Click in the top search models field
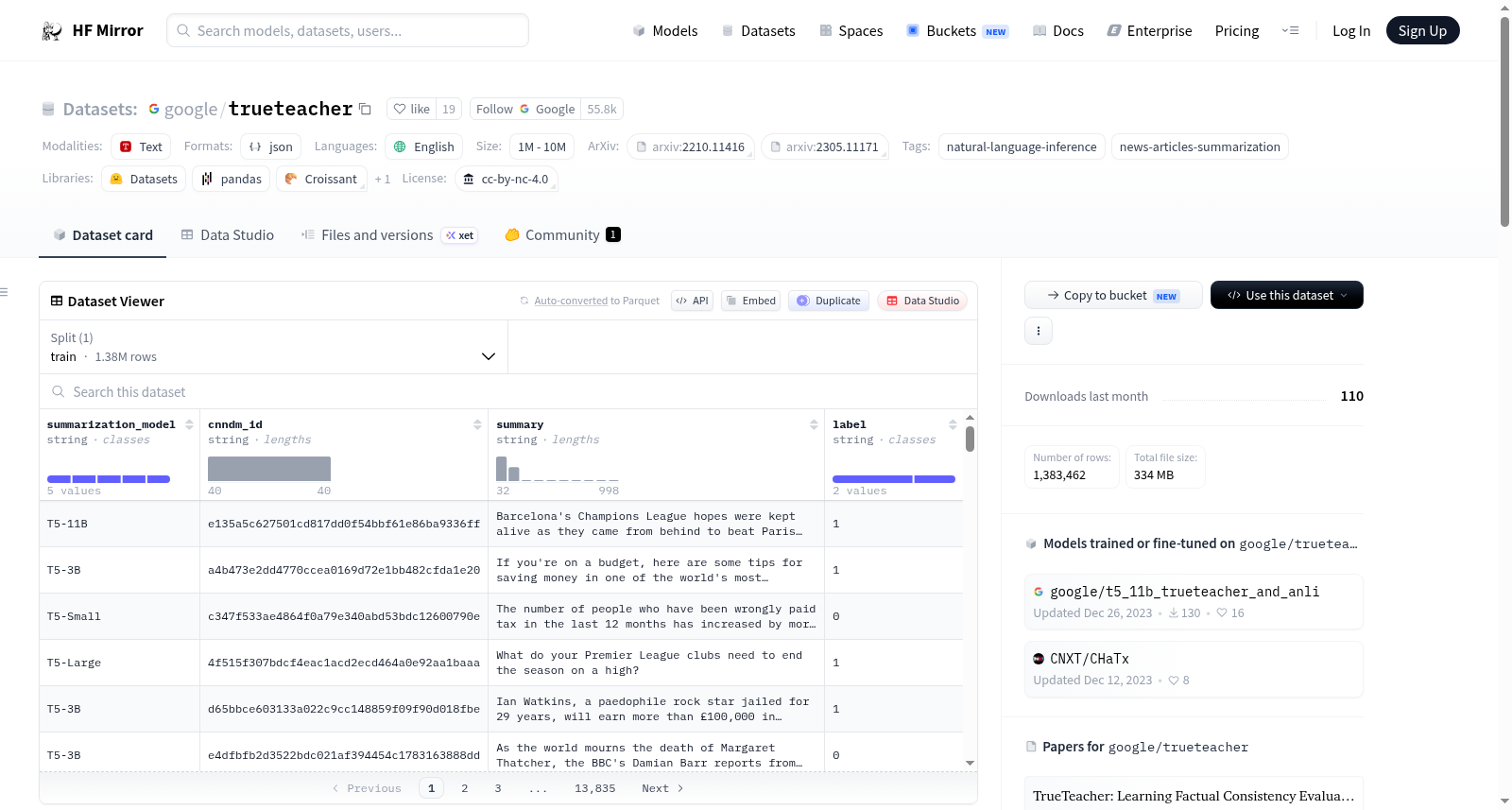The image size is (1512, 810). pyautogui.click(x=348, y=30)
